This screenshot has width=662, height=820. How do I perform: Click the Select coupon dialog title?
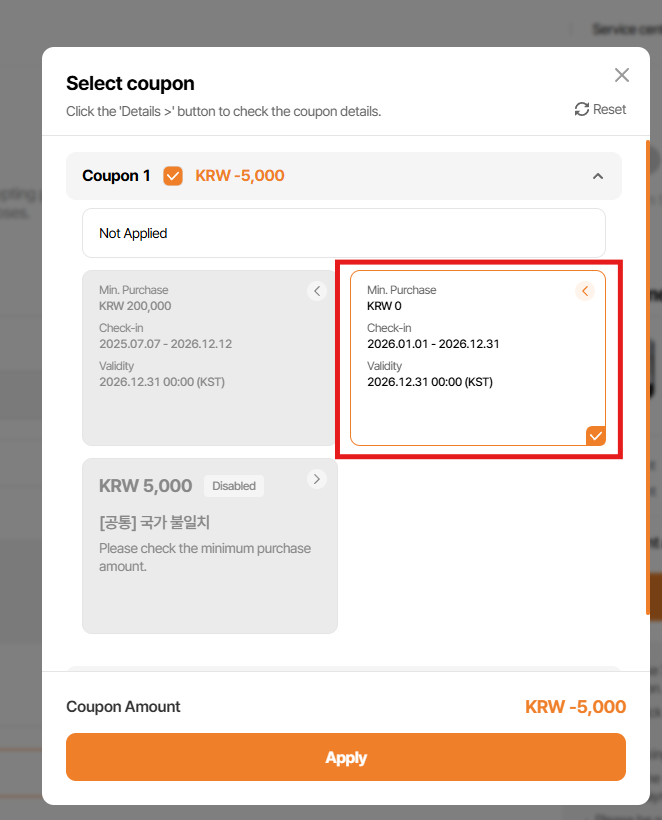(130, 83)
